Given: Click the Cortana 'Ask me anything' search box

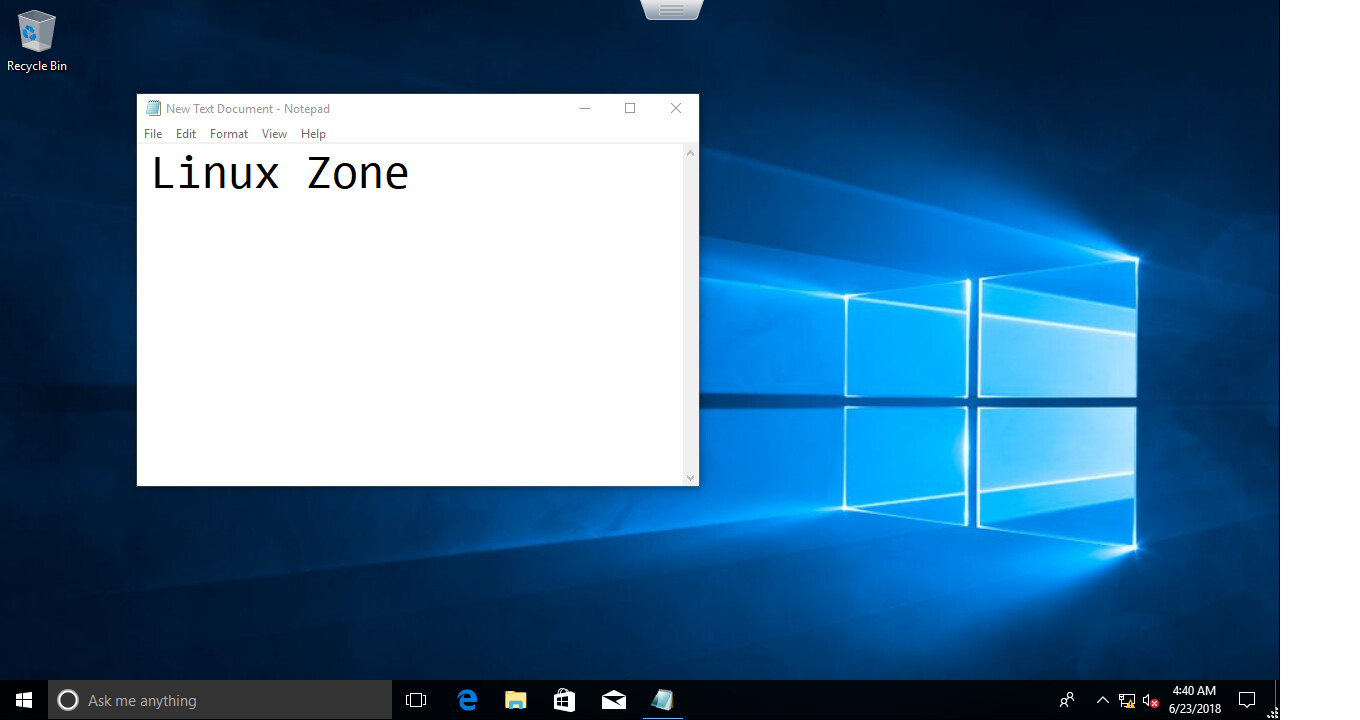Looking at the screenshot, I should [220, 700].
